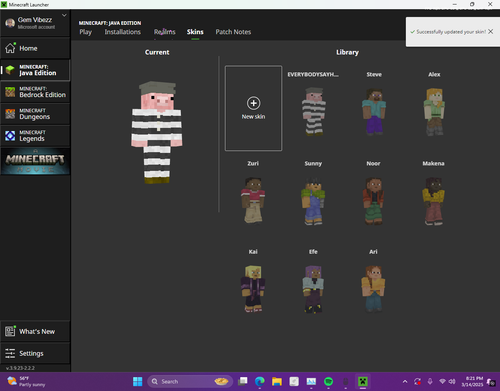
Task: Click the current pig prisoner skin preview
Action: pos(157,133)
